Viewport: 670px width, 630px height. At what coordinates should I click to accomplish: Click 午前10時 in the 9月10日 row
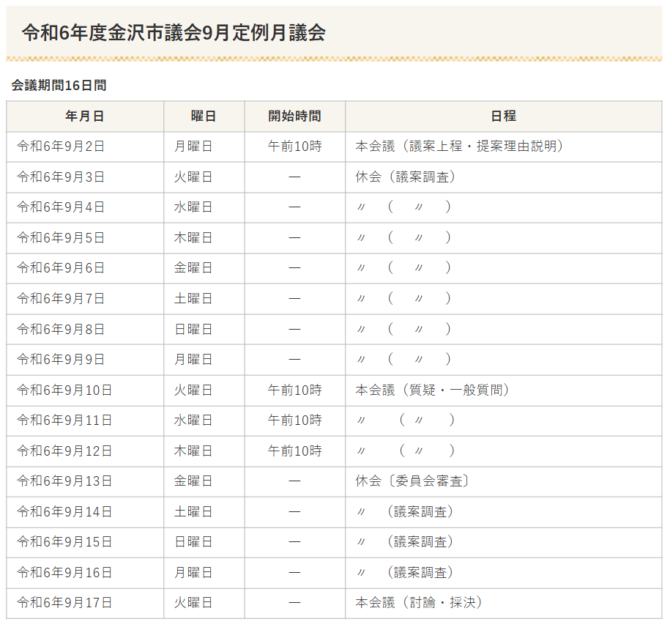(294, 390)
